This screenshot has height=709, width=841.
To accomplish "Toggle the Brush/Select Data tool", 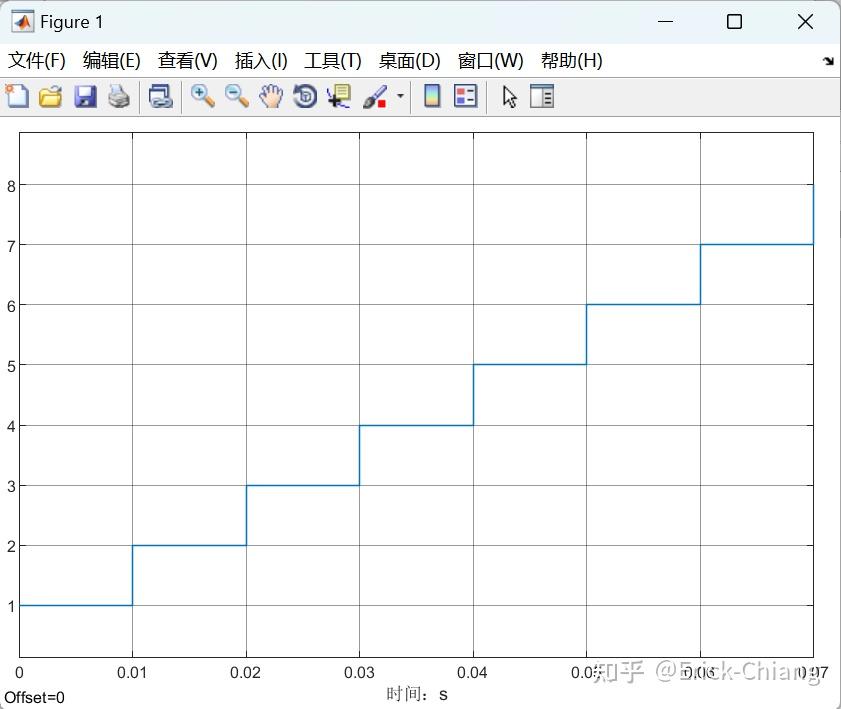I will click(374, 97).
